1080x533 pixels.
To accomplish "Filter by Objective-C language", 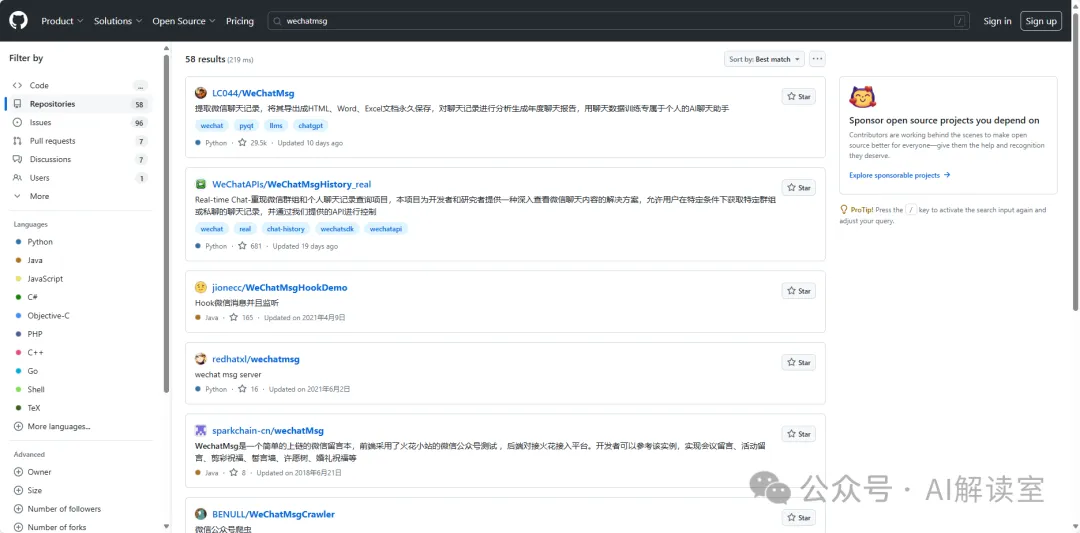I will click(48, 315).
